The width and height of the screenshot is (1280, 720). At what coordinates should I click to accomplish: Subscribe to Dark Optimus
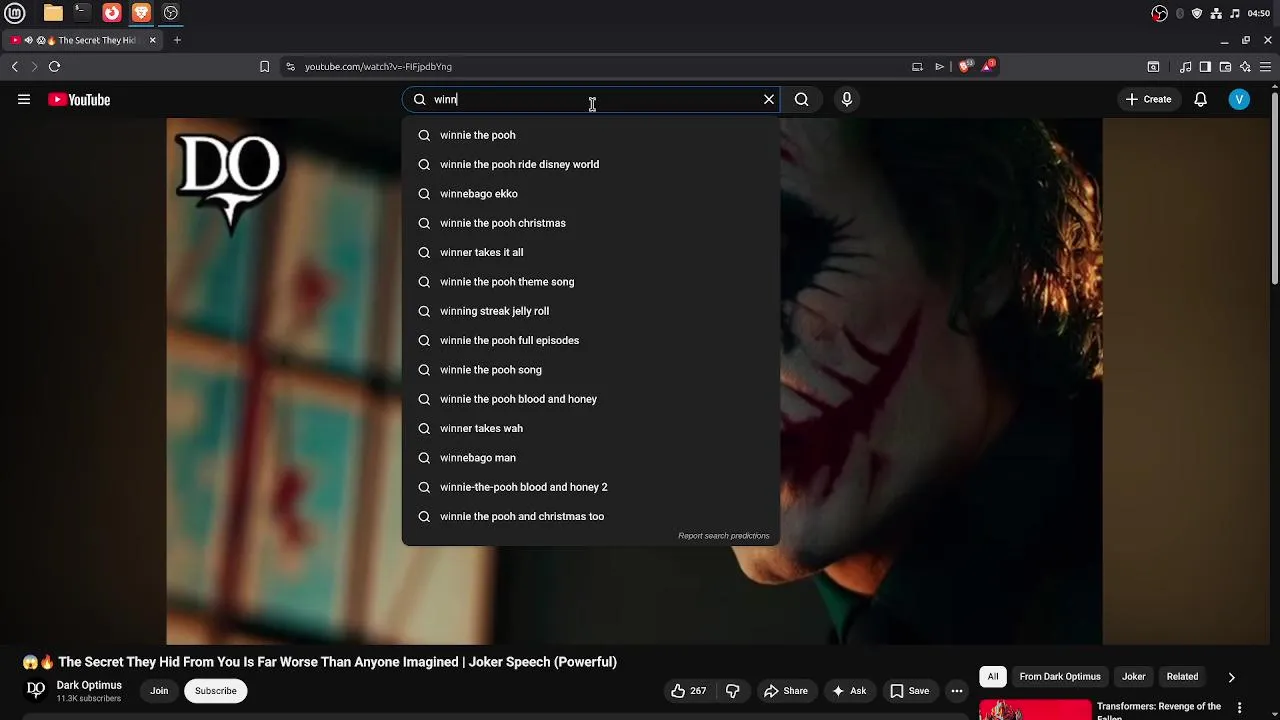[216, 691]
